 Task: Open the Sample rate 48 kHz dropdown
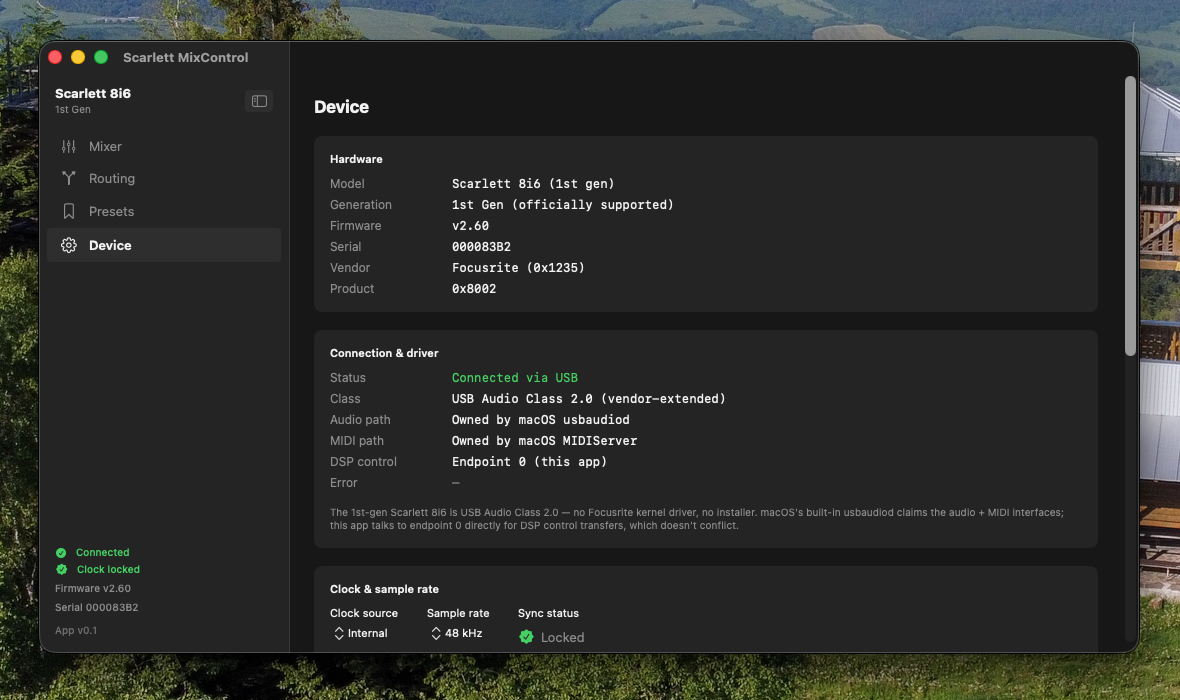456,634
